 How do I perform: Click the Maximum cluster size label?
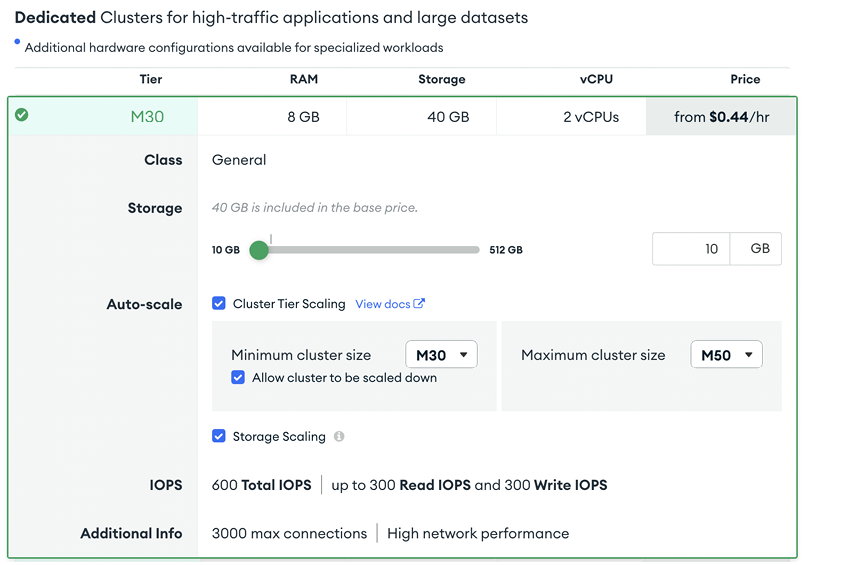pyautogui.click(x=593, y=355)
